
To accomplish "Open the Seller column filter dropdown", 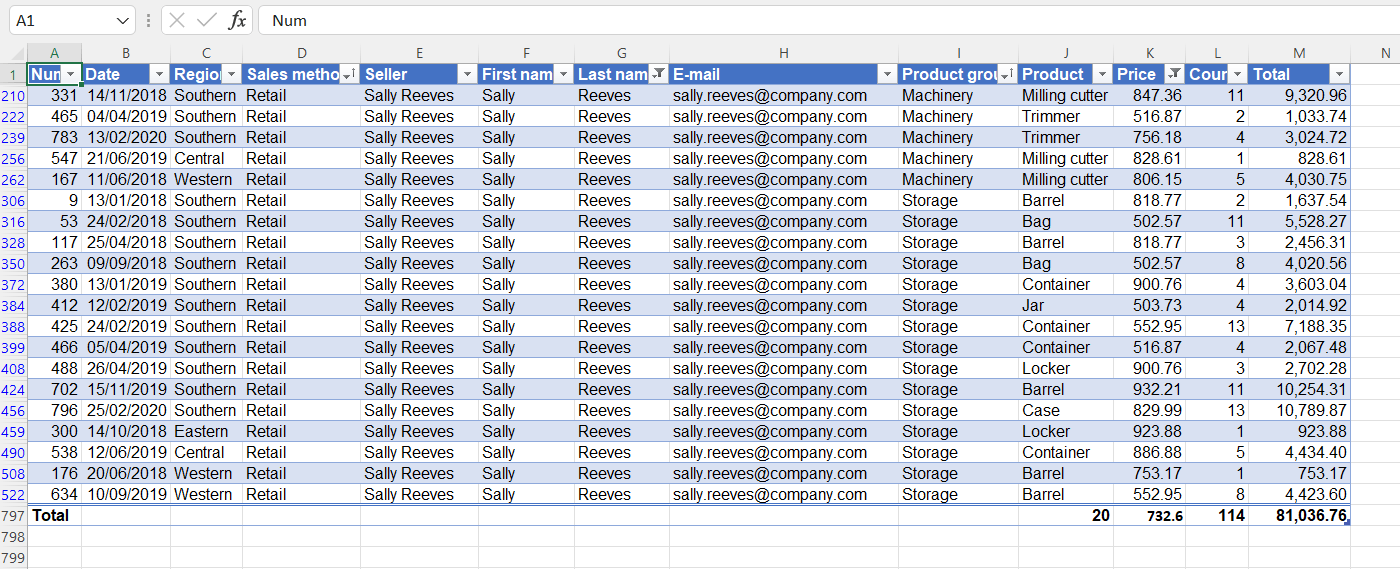I will [x=467, y=74].
